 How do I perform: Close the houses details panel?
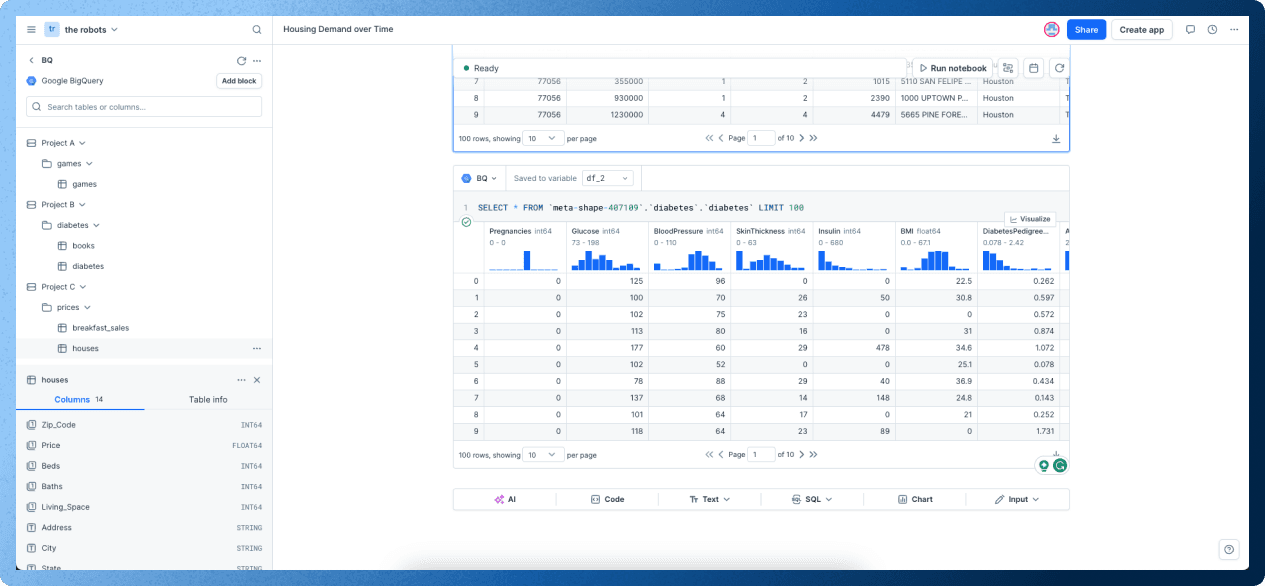point(257,380)
